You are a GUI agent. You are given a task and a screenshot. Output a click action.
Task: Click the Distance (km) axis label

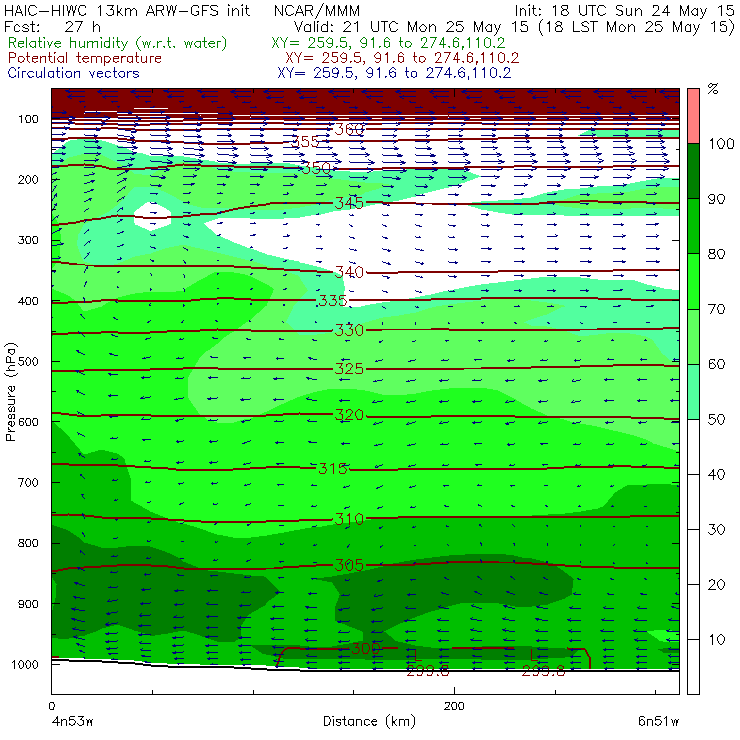click(x=370, y=722)
